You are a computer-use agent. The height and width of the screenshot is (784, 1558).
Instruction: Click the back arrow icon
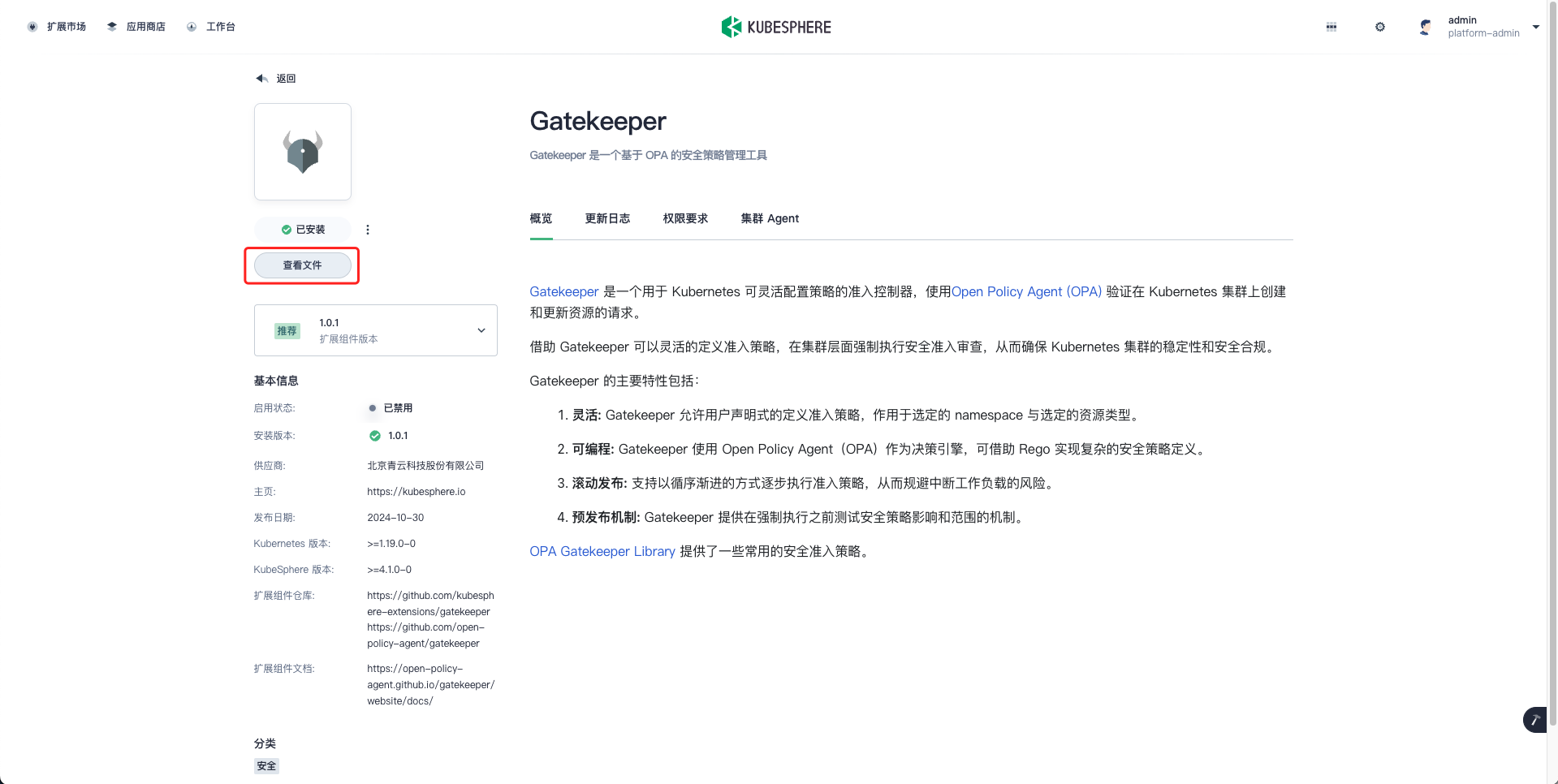click(x=261, y=79)
